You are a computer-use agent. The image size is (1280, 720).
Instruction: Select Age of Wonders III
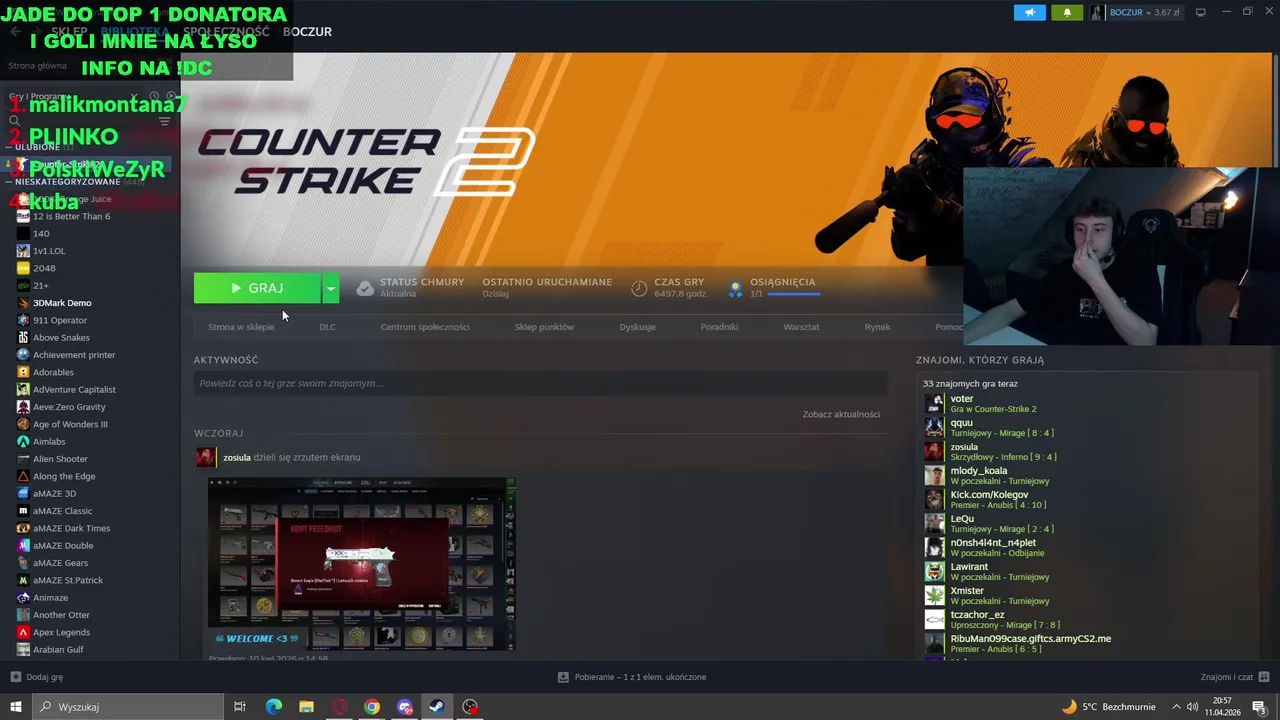[x=70, y=424]
